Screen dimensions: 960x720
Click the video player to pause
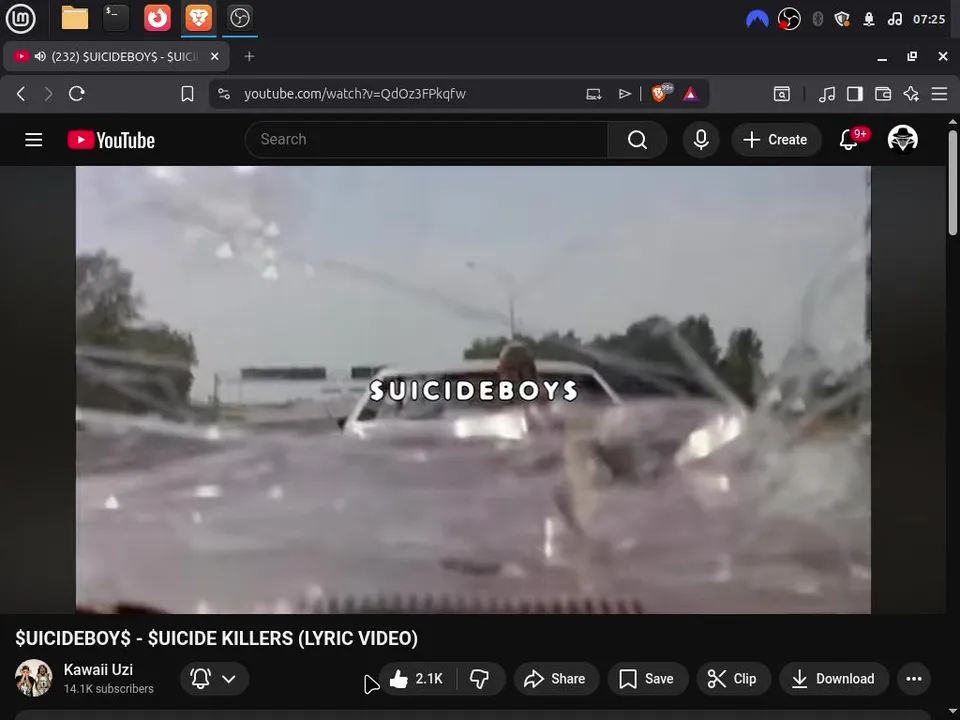pos(473,389)
